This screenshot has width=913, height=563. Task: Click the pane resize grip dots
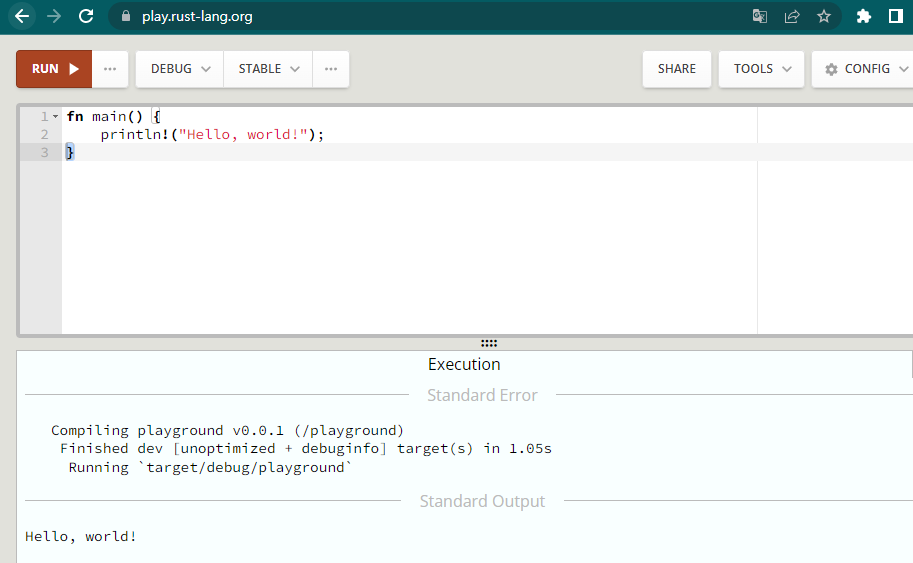point(489,343)
